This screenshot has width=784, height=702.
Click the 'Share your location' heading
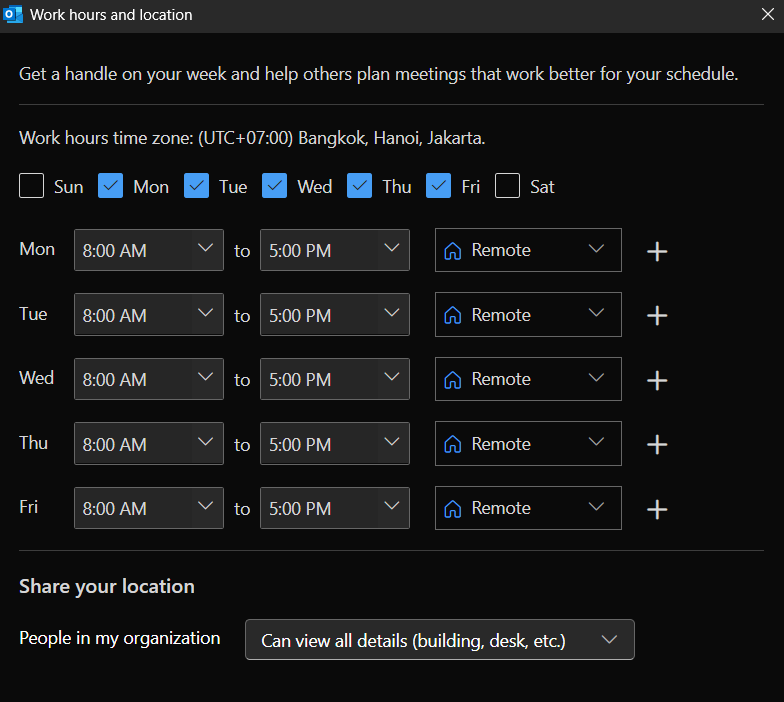pyautogui.click(x=106, y=586)
